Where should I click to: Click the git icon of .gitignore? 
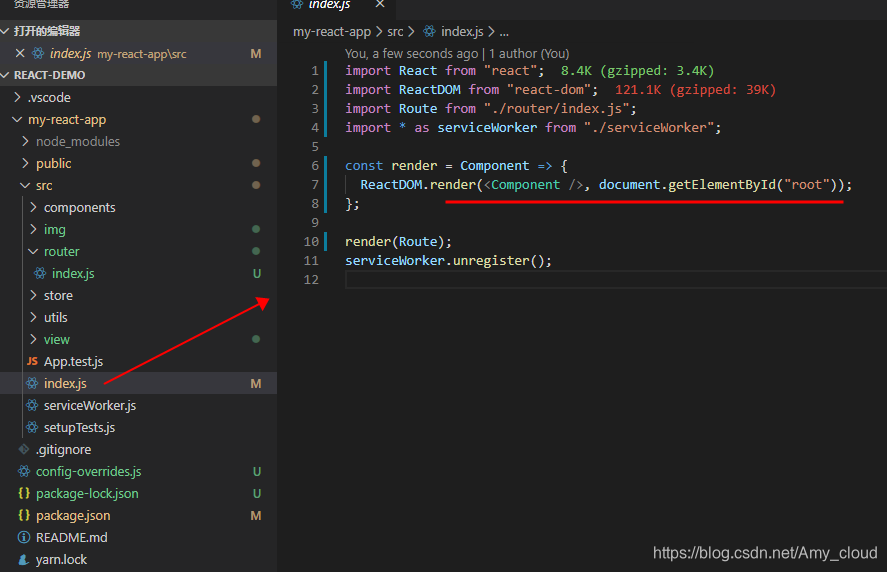pyautogui.click(x=24, y=449)
